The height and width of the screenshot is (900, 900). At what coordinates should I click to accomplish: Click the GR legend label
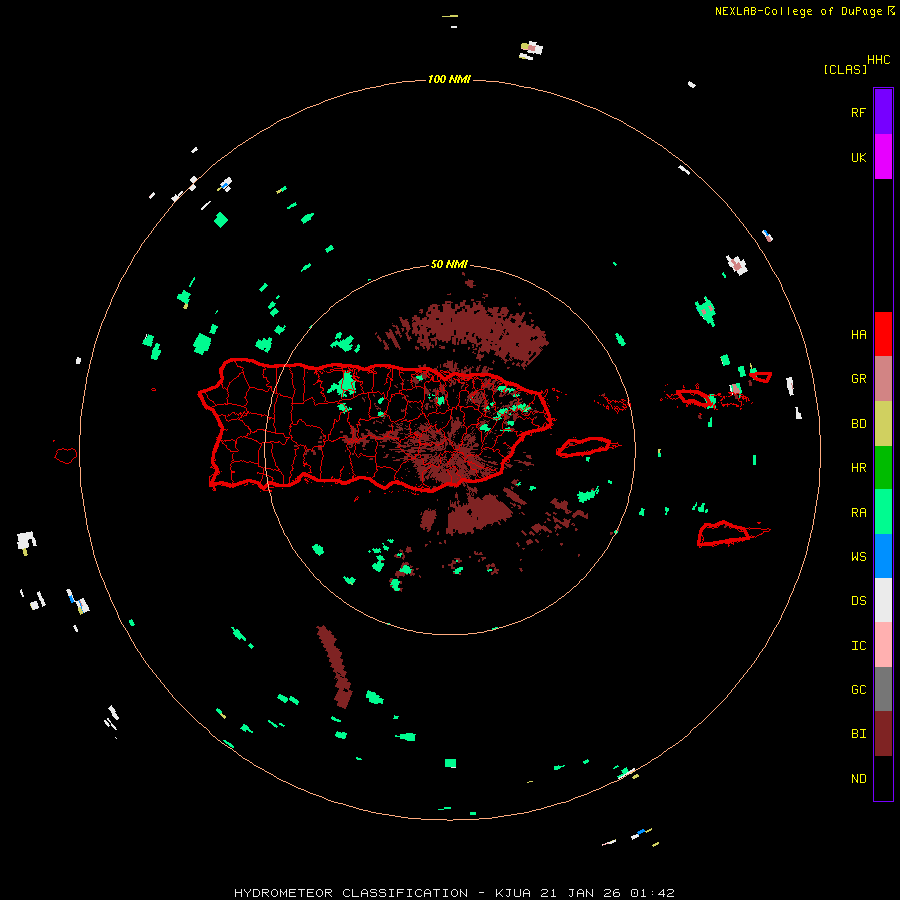coord(858,379)
